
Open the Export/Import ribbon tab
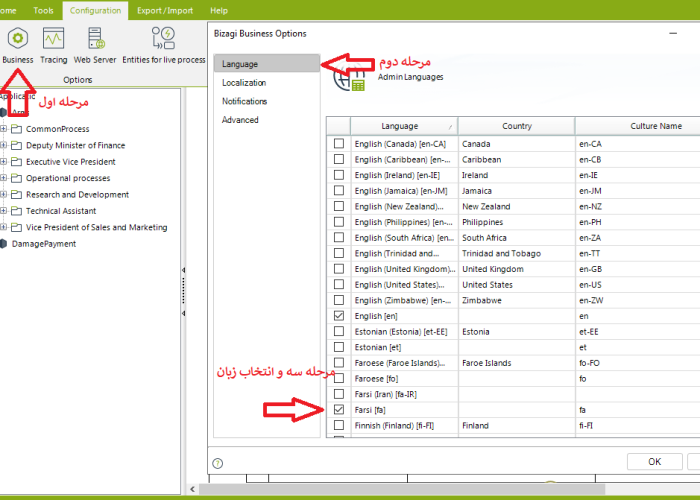[x=165, y=10]
